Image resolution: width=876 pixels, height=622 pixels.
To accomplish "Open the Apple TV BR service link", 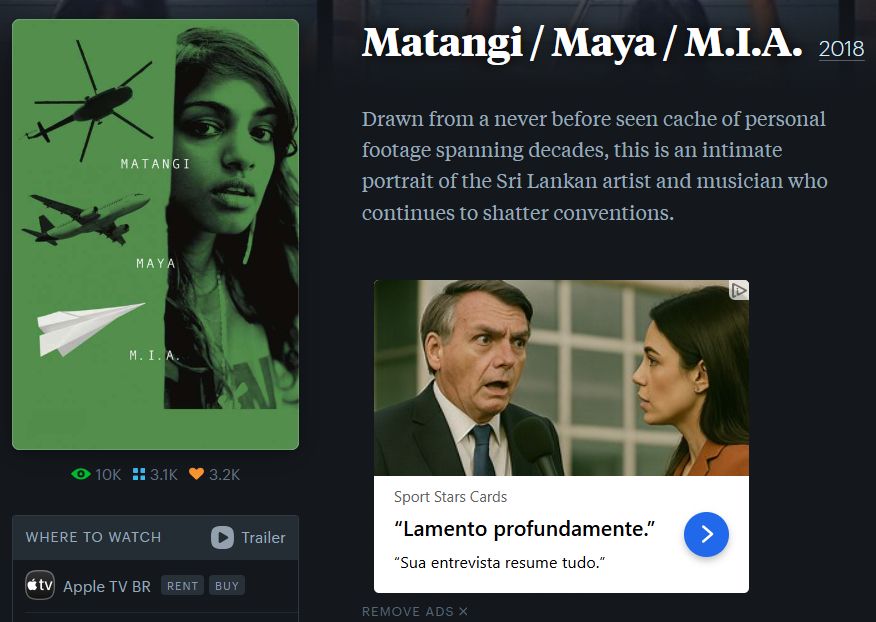I will click(107, 586).
